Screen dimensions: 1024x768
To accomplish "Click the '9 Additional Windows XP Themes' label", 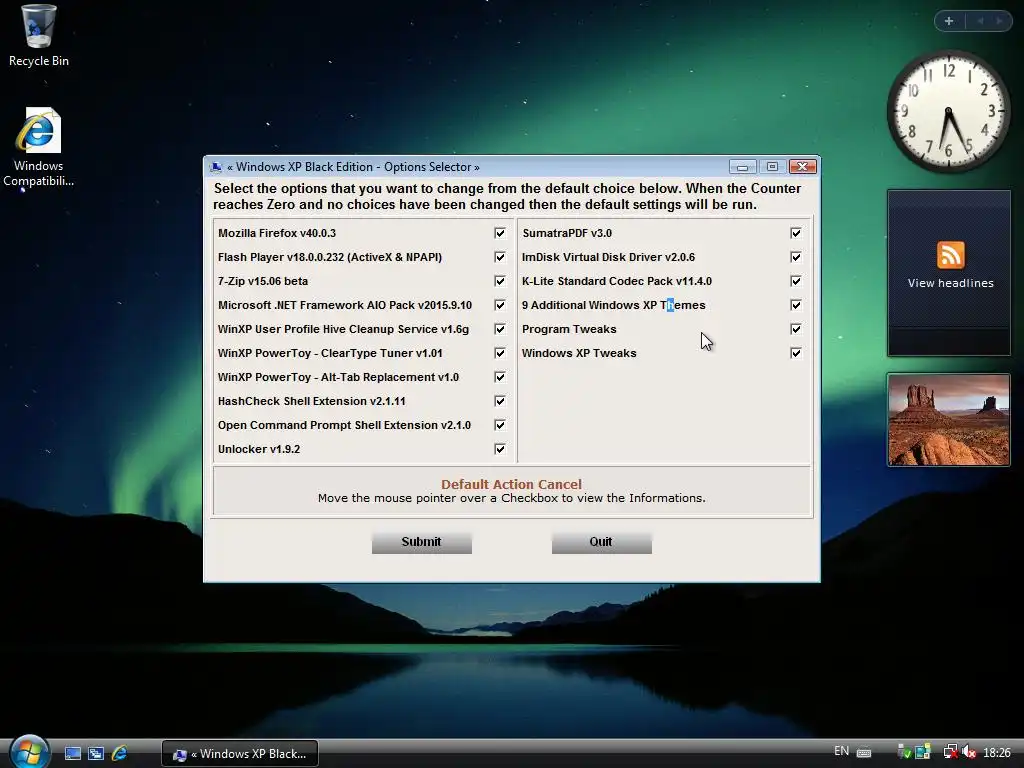I will [x=614, y=305].
